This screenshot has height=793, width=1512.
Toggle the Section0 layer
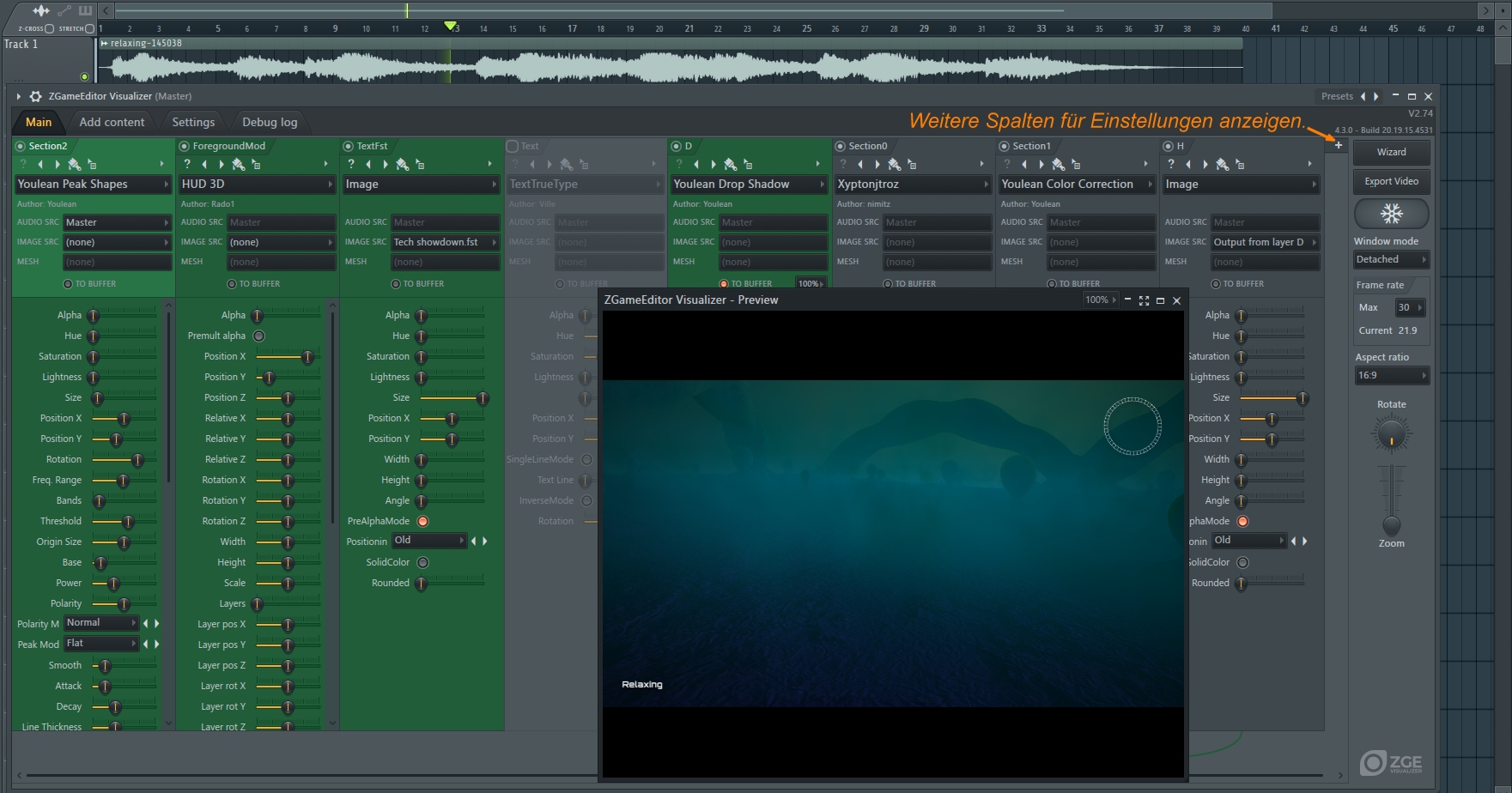tap(840, 146)
